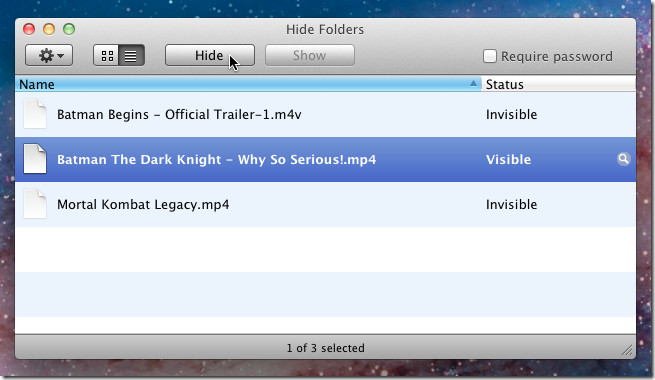Click file icon of Batman Begins trailer
Screen dimensions: 655x380
pyautogui.click(x=35, y=114)
